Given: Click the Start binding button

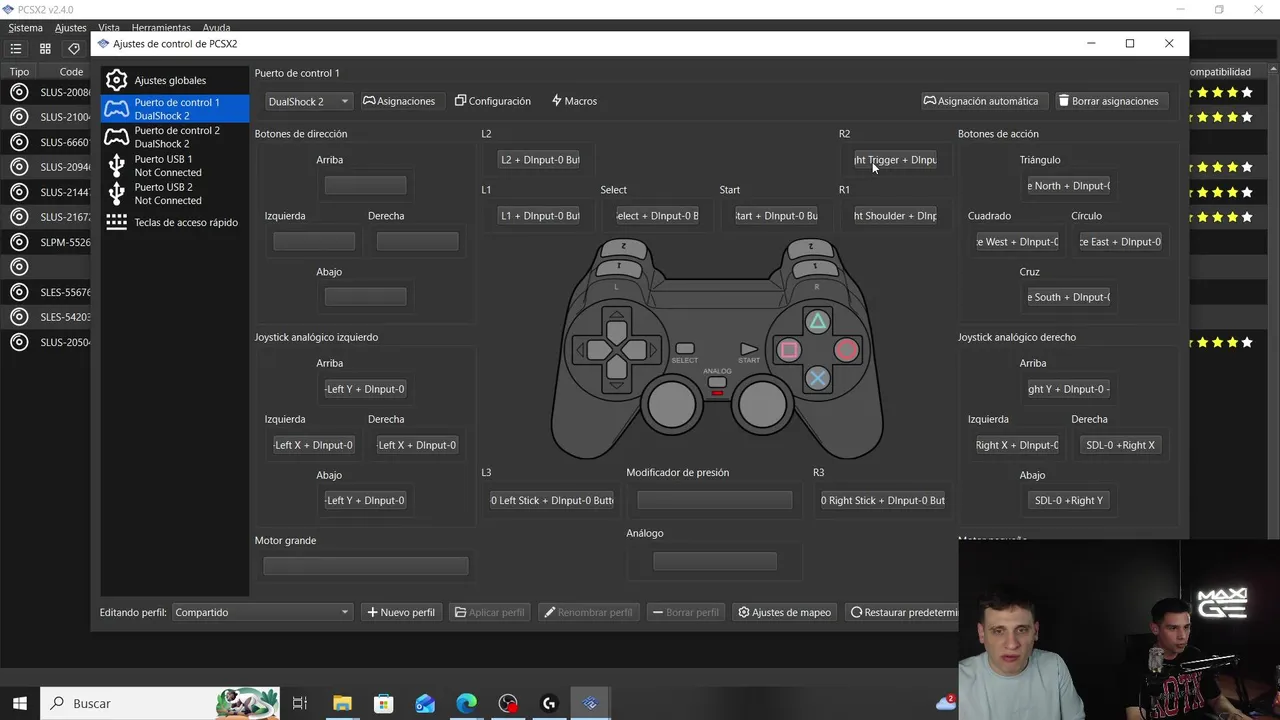Looking at the screenshot, I should (x=776, y=216).
